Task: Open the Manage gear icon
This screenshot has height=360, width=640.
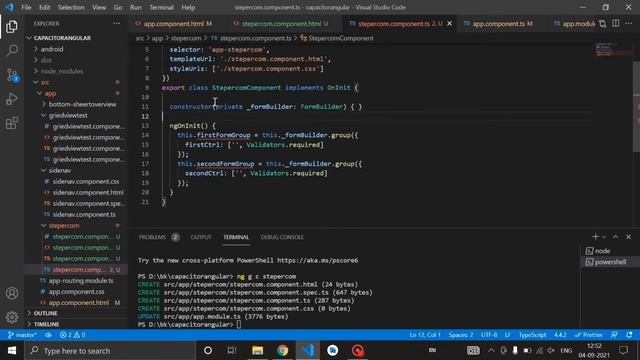Action: (12, 317)
